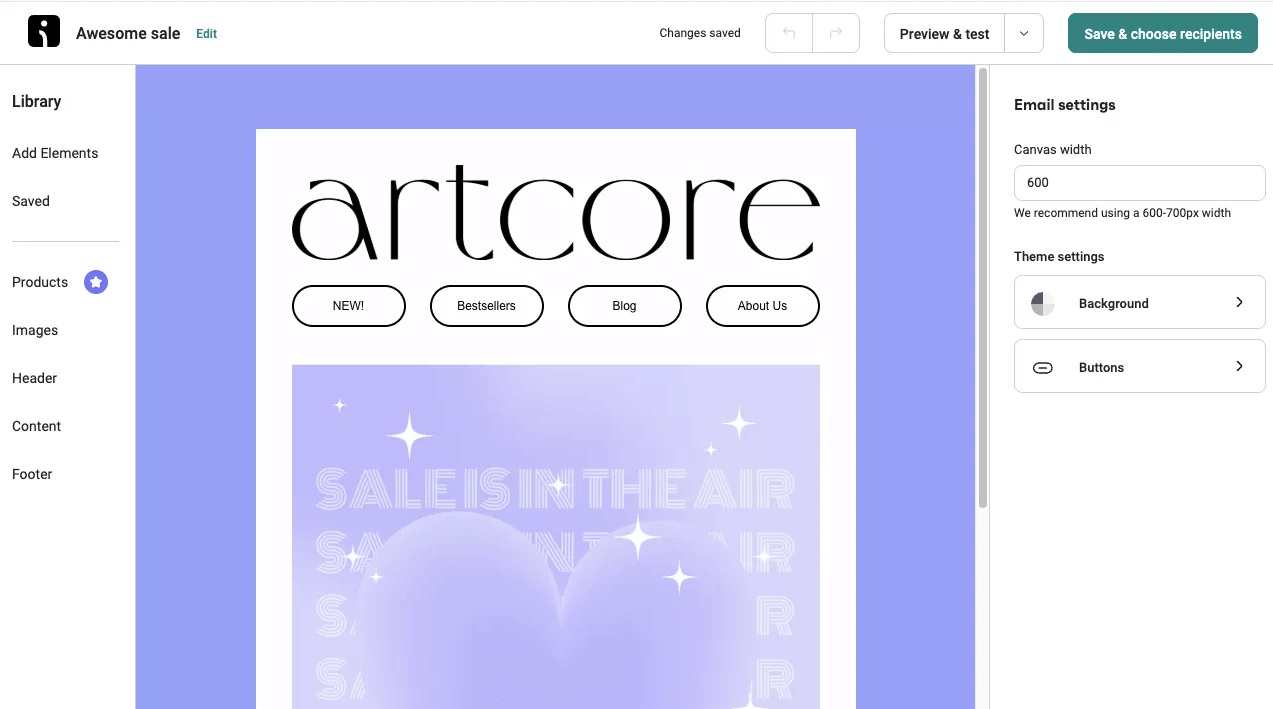Screen dimensions: 1273x709
Task: Click the button-shape icon beside Buttons setting
Action: point(1042,367)
